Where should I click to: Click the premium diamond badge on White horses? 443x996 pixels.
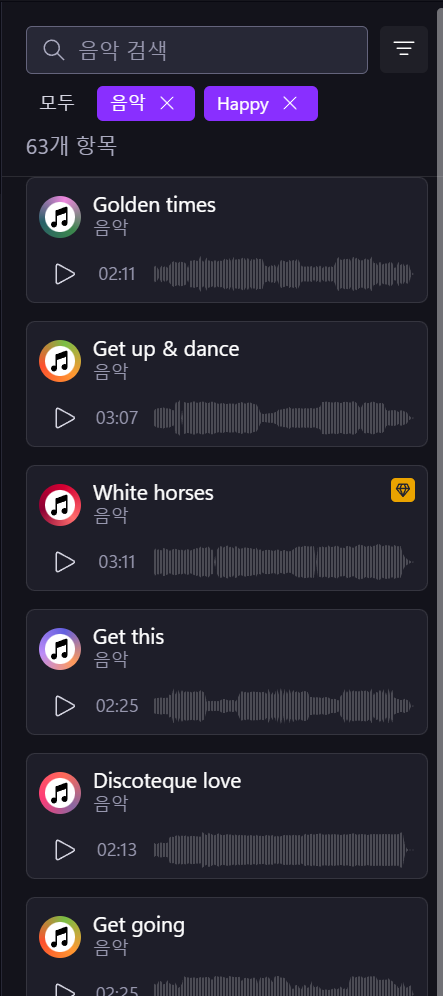[x=403, y=490]
